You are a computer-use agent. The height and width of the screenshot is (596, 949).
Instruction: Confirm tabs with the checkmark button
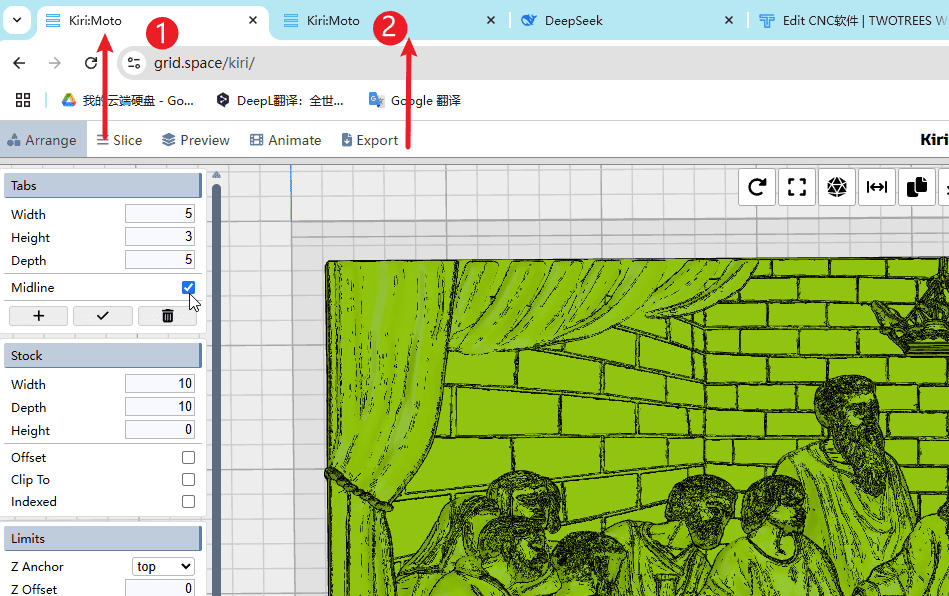[x=102, y=316]
